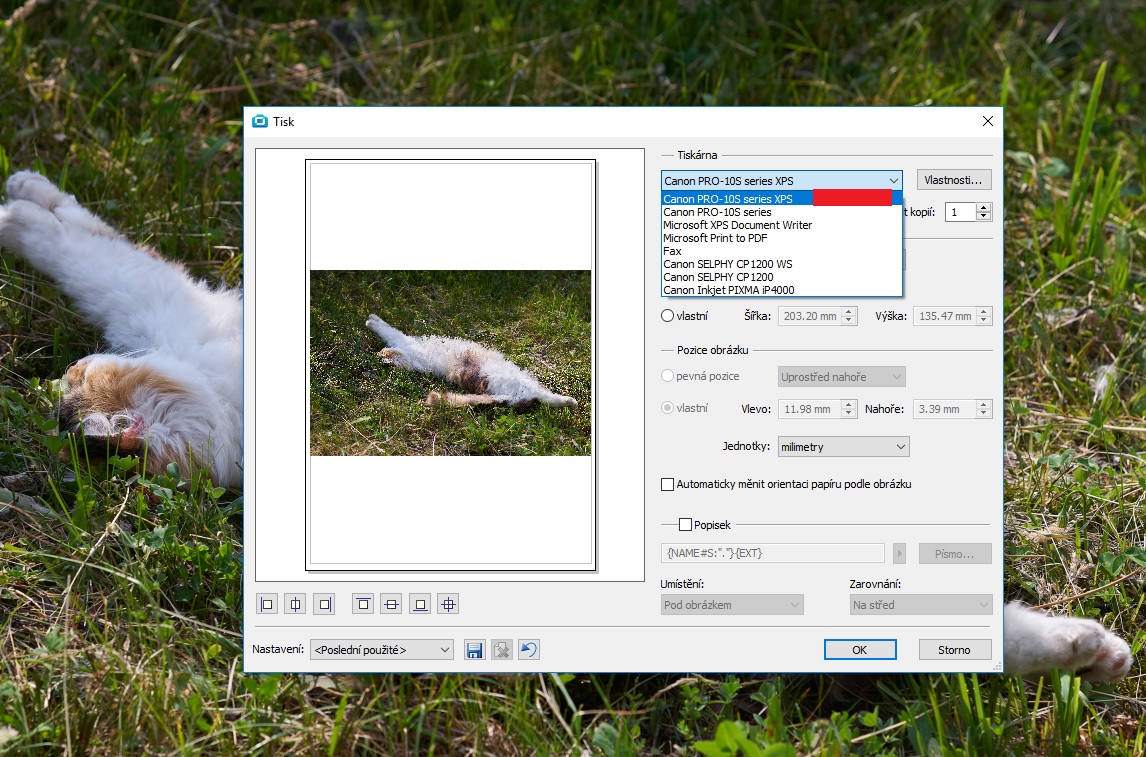The image size is (1146, 757).
Task: Open the Jednotky units dropdown
Action: click(x=843, y=447)
